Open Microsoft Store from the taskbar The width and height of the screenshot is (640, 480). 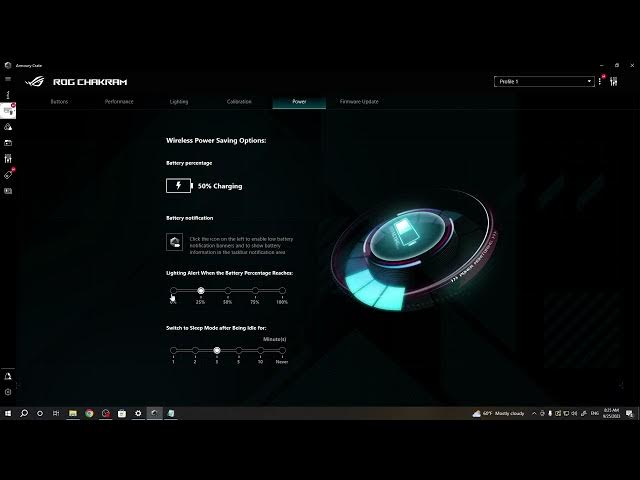pos(122,413)
